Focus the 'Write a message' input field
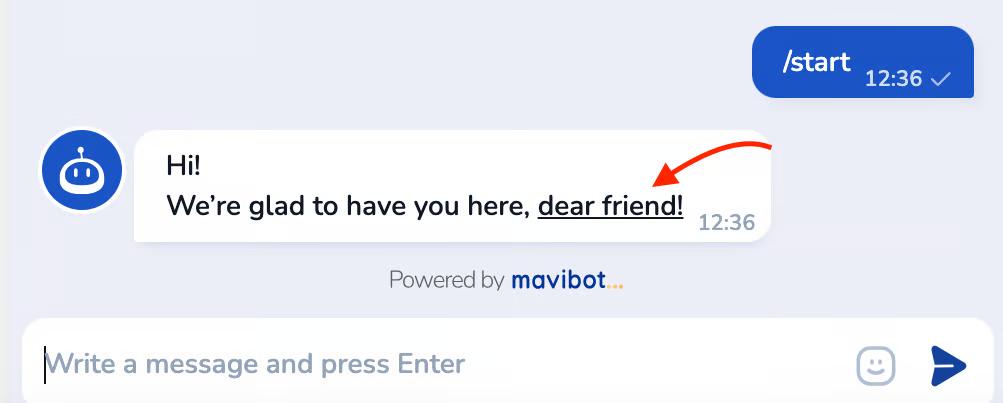1003x403 pixels. [448, 365]
